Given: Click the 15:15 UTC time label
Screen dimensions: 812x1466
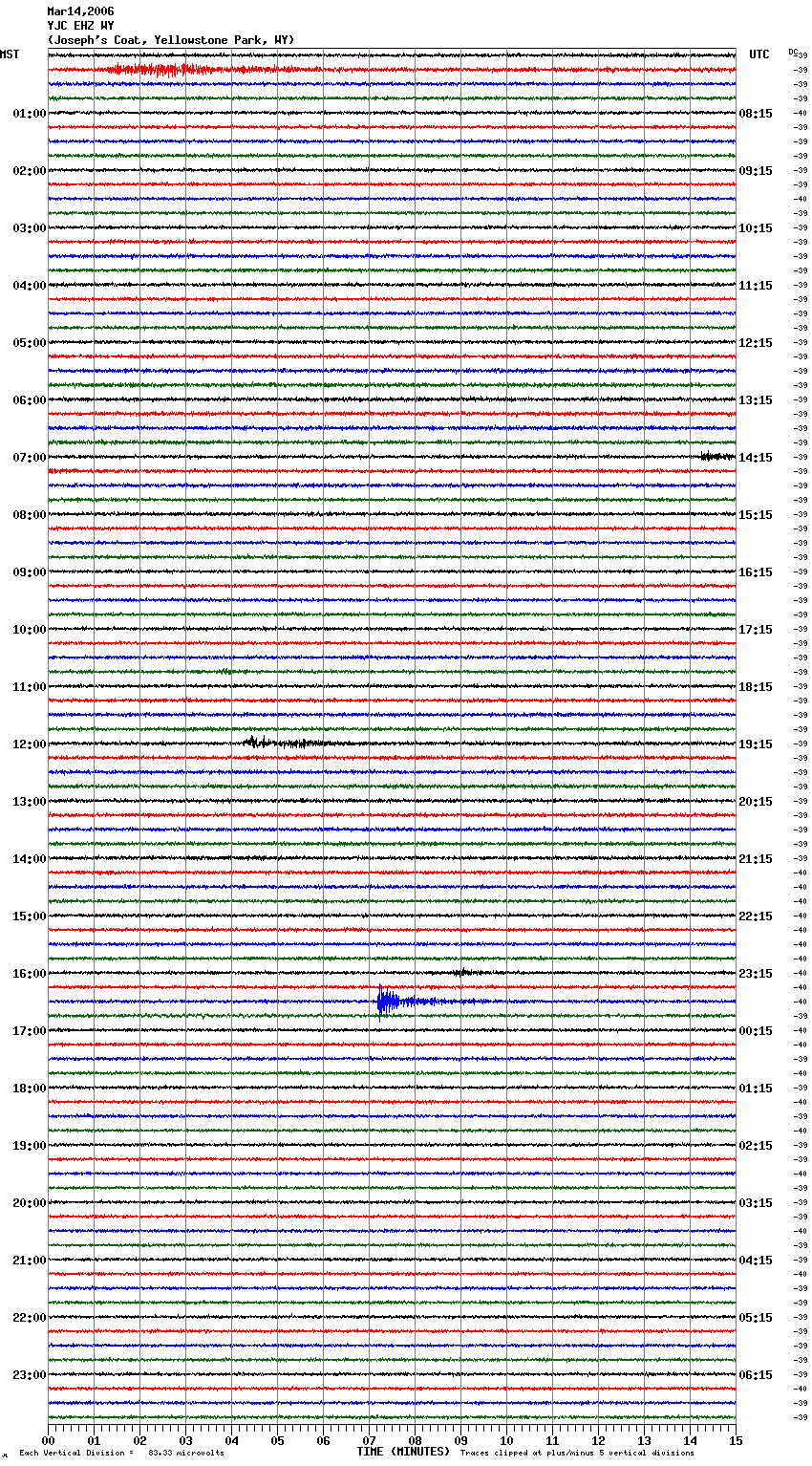Looking at the screenshot, I should [756, 515].
